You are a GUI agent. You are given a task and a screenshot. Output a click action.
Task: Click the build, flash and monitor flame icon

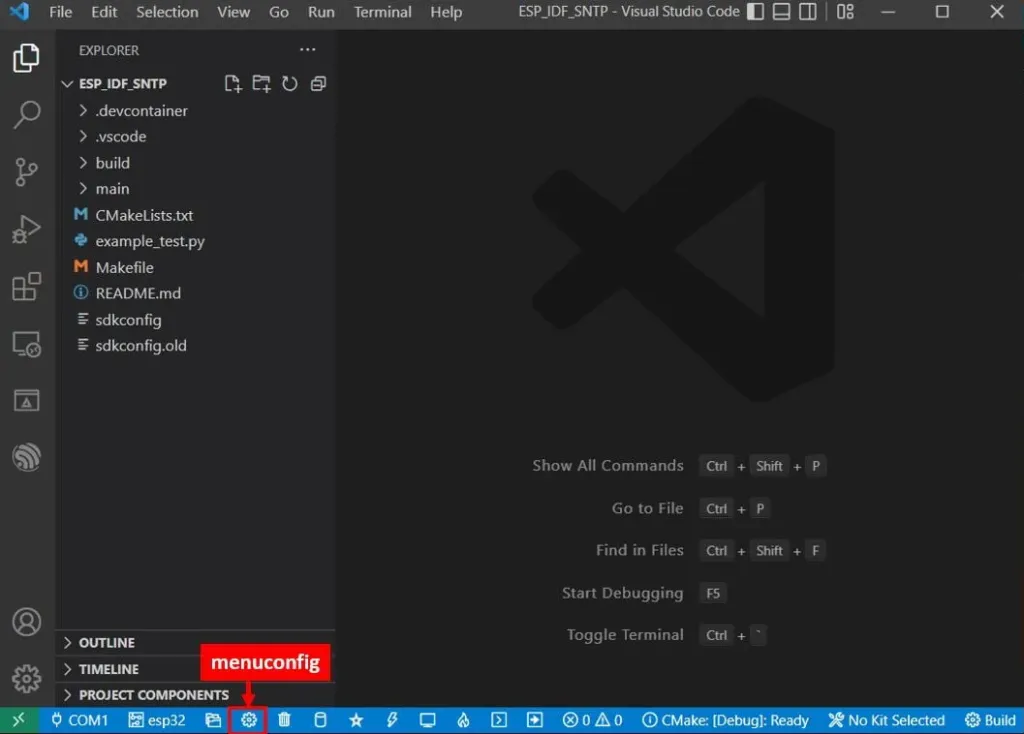tap(463, 720)
